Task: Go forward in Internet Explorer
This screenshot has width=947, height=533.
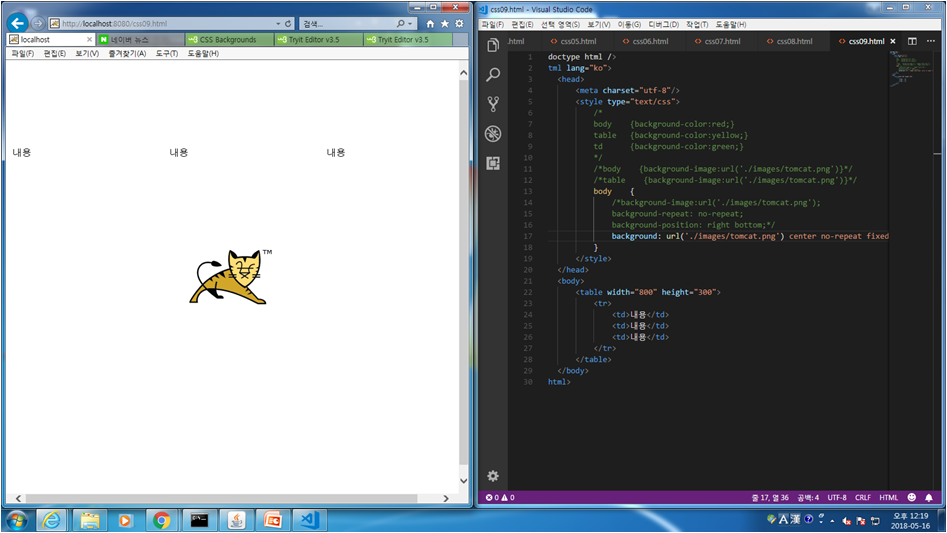Action: pos(37,23)
